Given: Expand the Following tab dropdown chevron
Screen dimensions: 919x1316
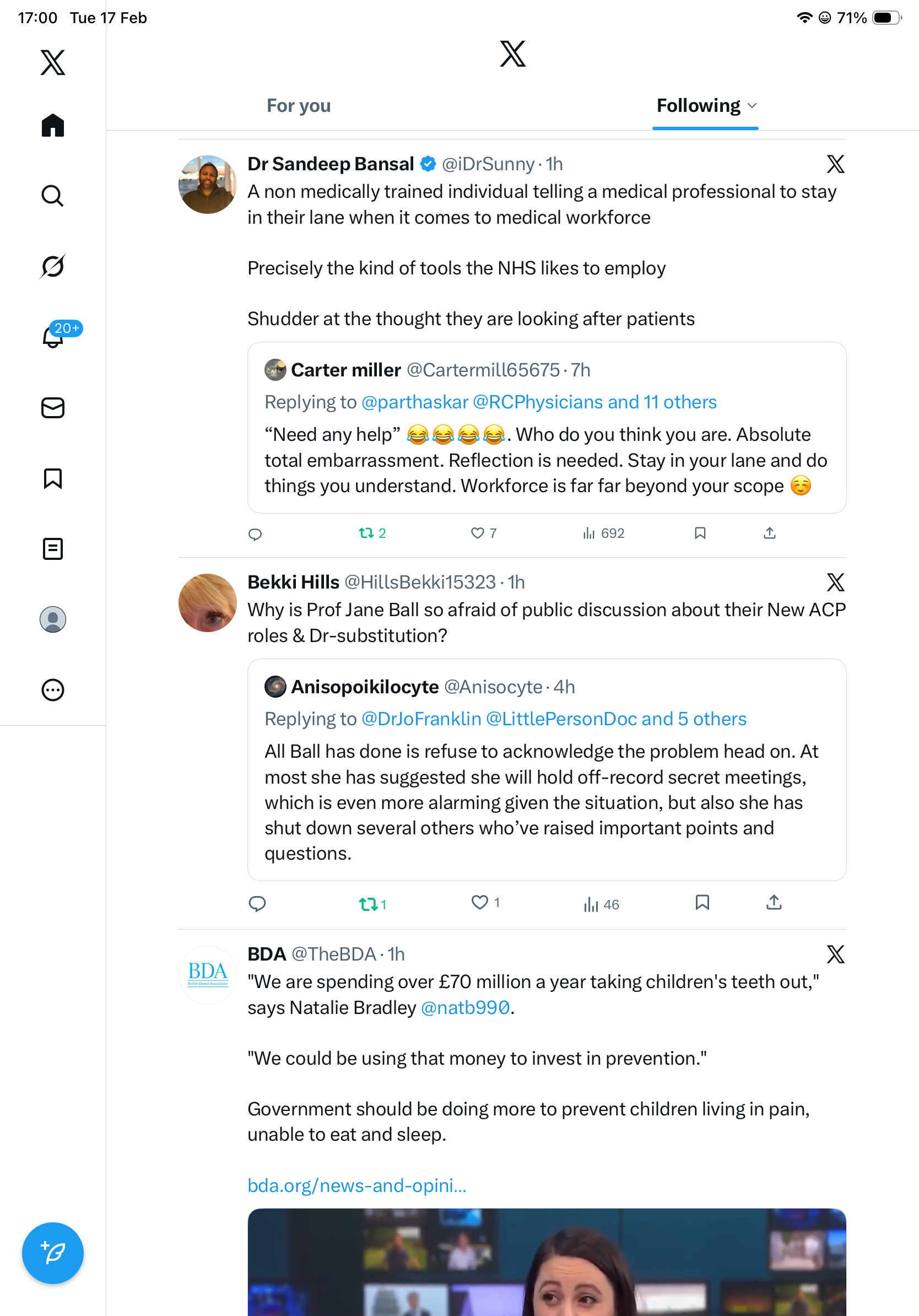Looking at the screenshot, I should [x=752, y=105].
